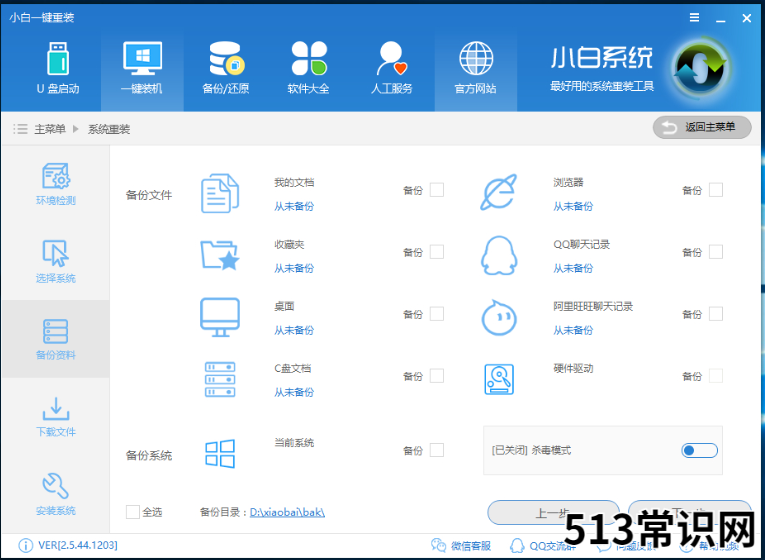Open 微信客服 in status bar

tap(461, 546)
